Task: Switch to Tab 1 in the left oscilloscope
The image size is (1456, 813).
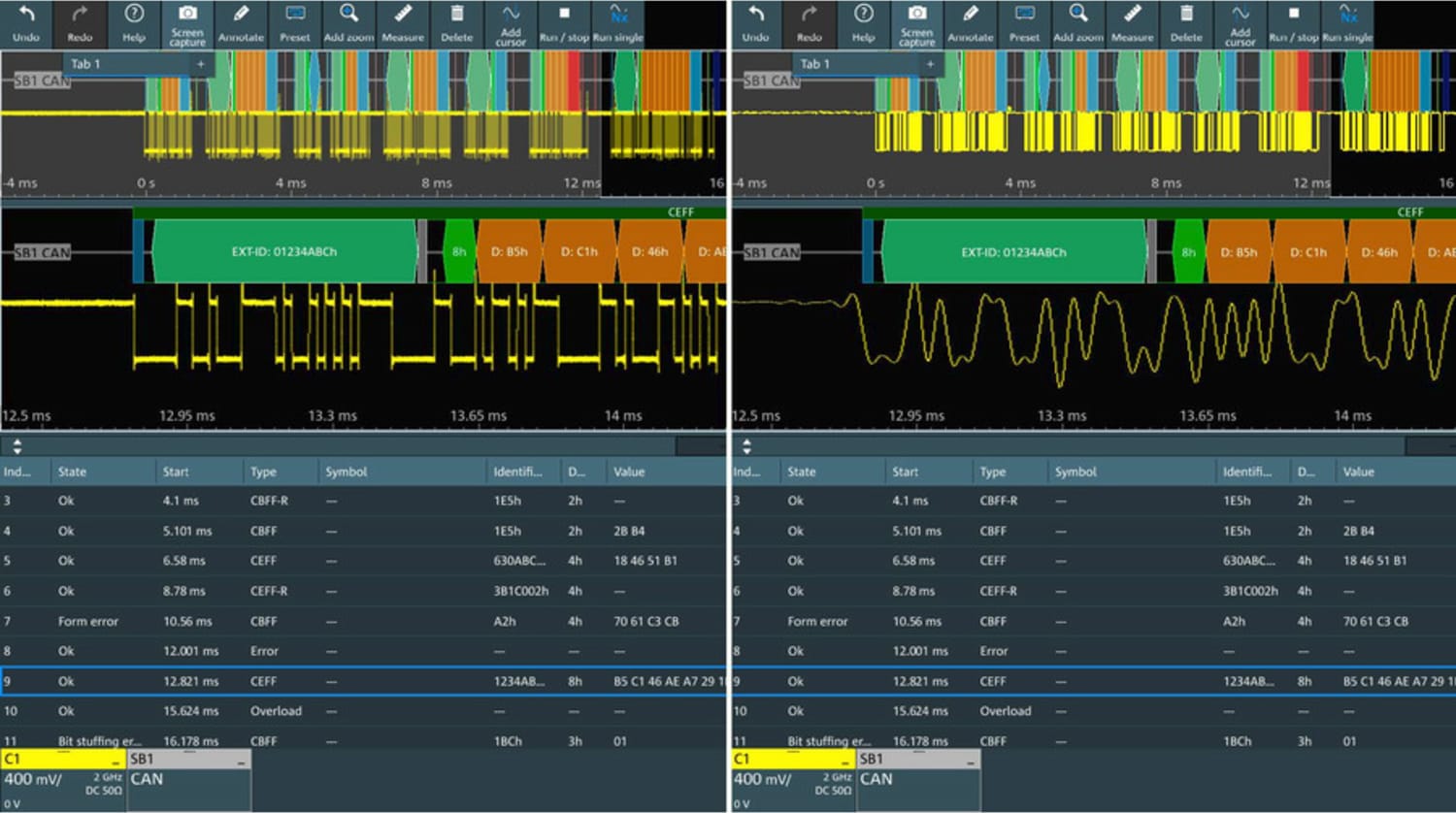Action: click(126, 64)
